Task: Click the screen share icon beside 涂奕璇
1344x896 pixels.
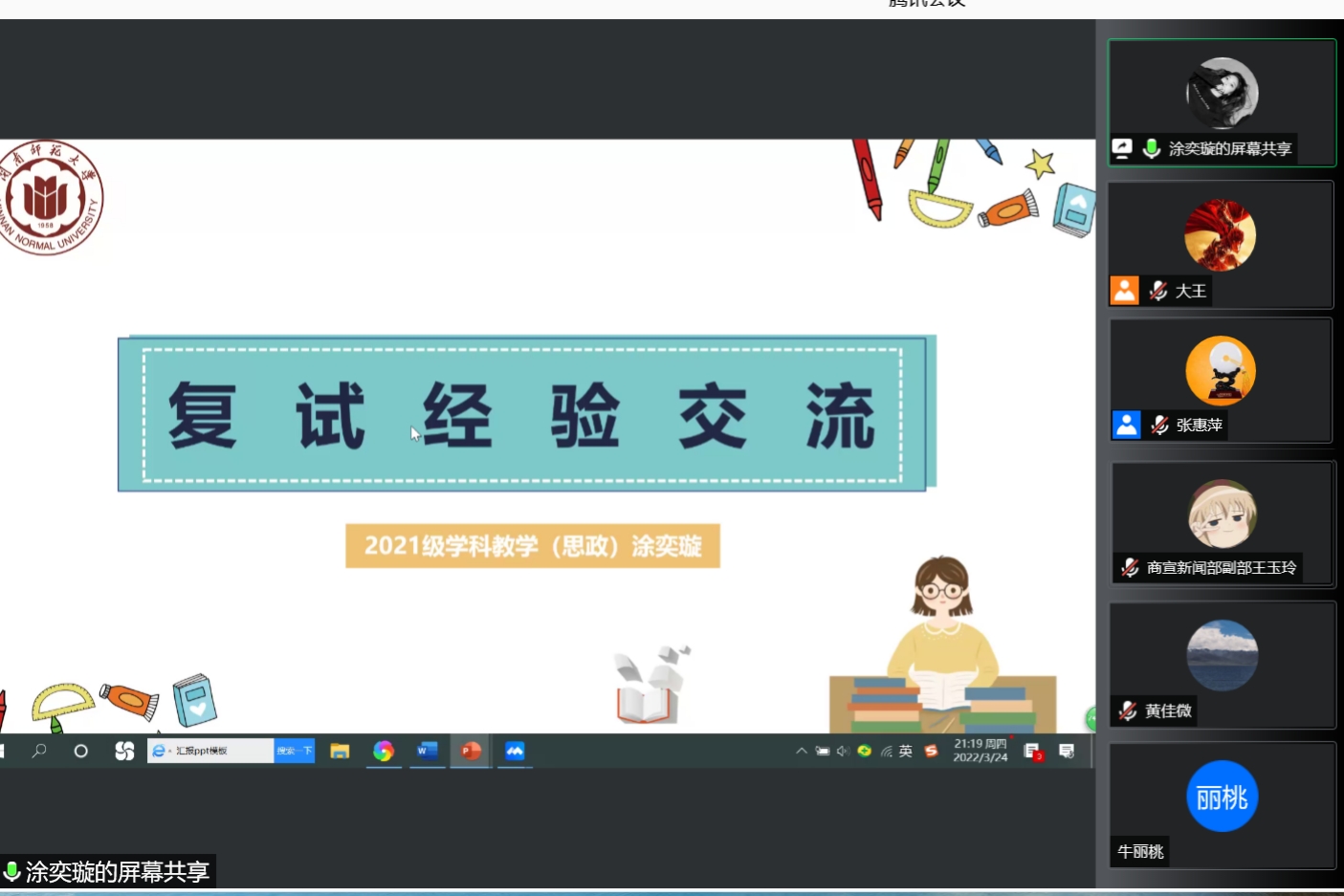Action: coord(1122,148)
